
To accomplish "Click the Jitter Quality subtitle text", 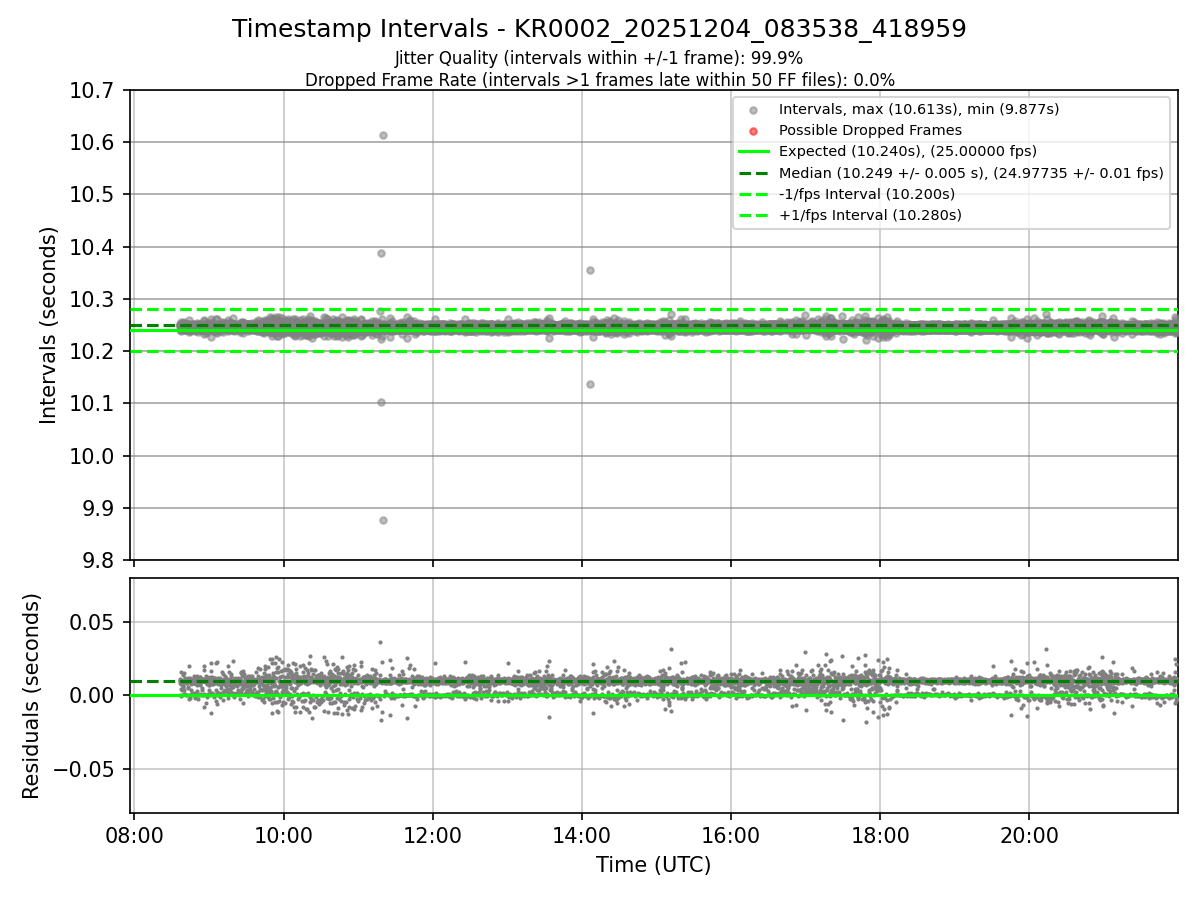I will [599, 58].
